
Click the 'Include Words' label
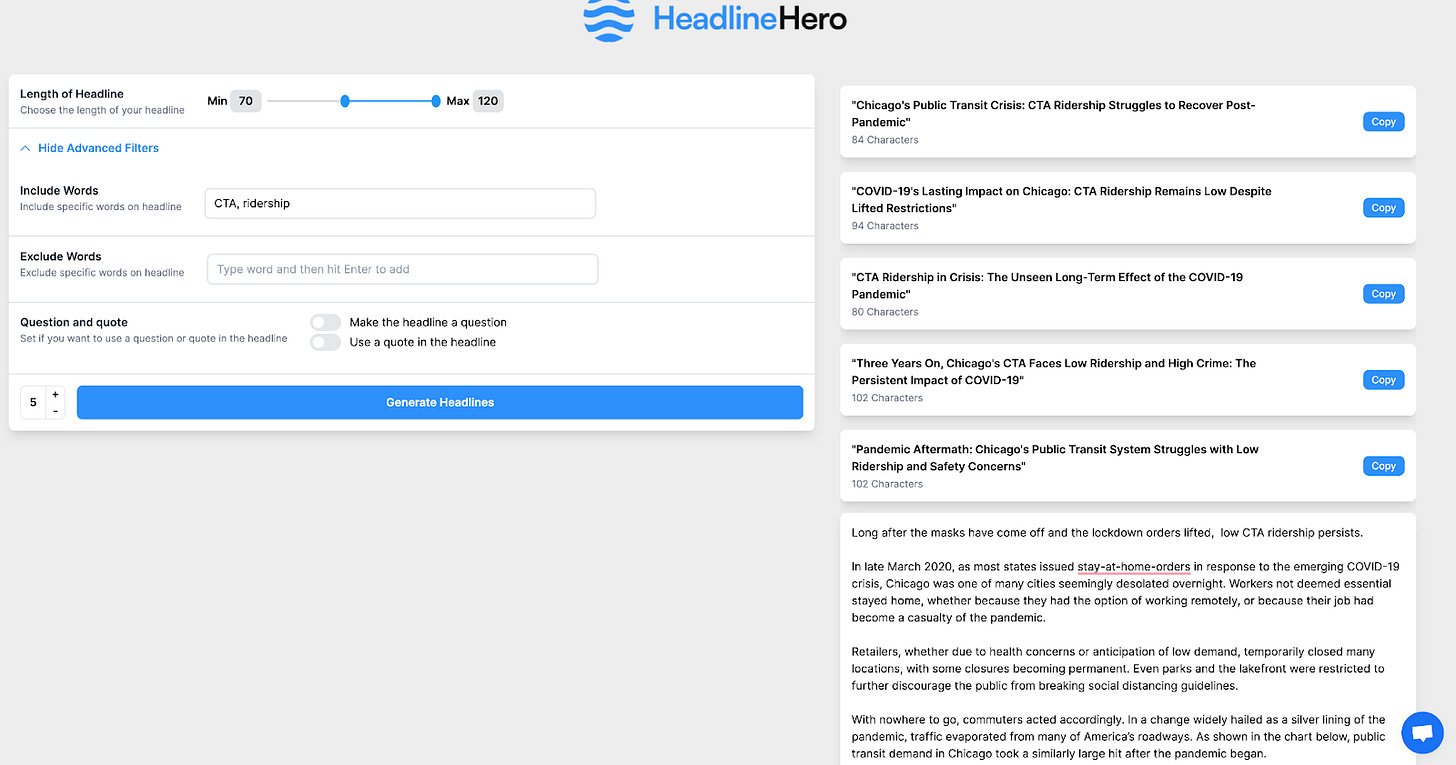point(59,190)
